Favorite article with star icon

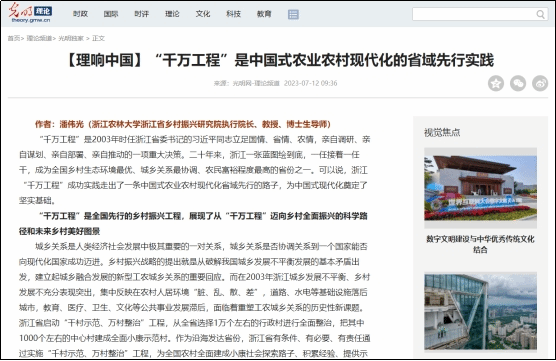coord(496,83)
